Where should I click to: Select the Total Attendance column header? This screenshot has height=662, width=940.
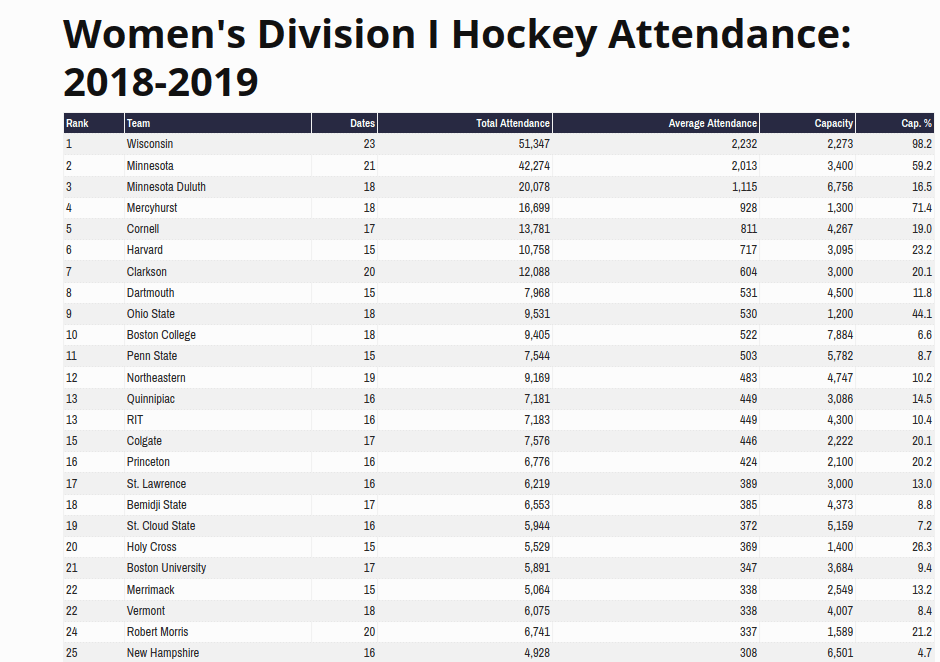coord(512,123)
